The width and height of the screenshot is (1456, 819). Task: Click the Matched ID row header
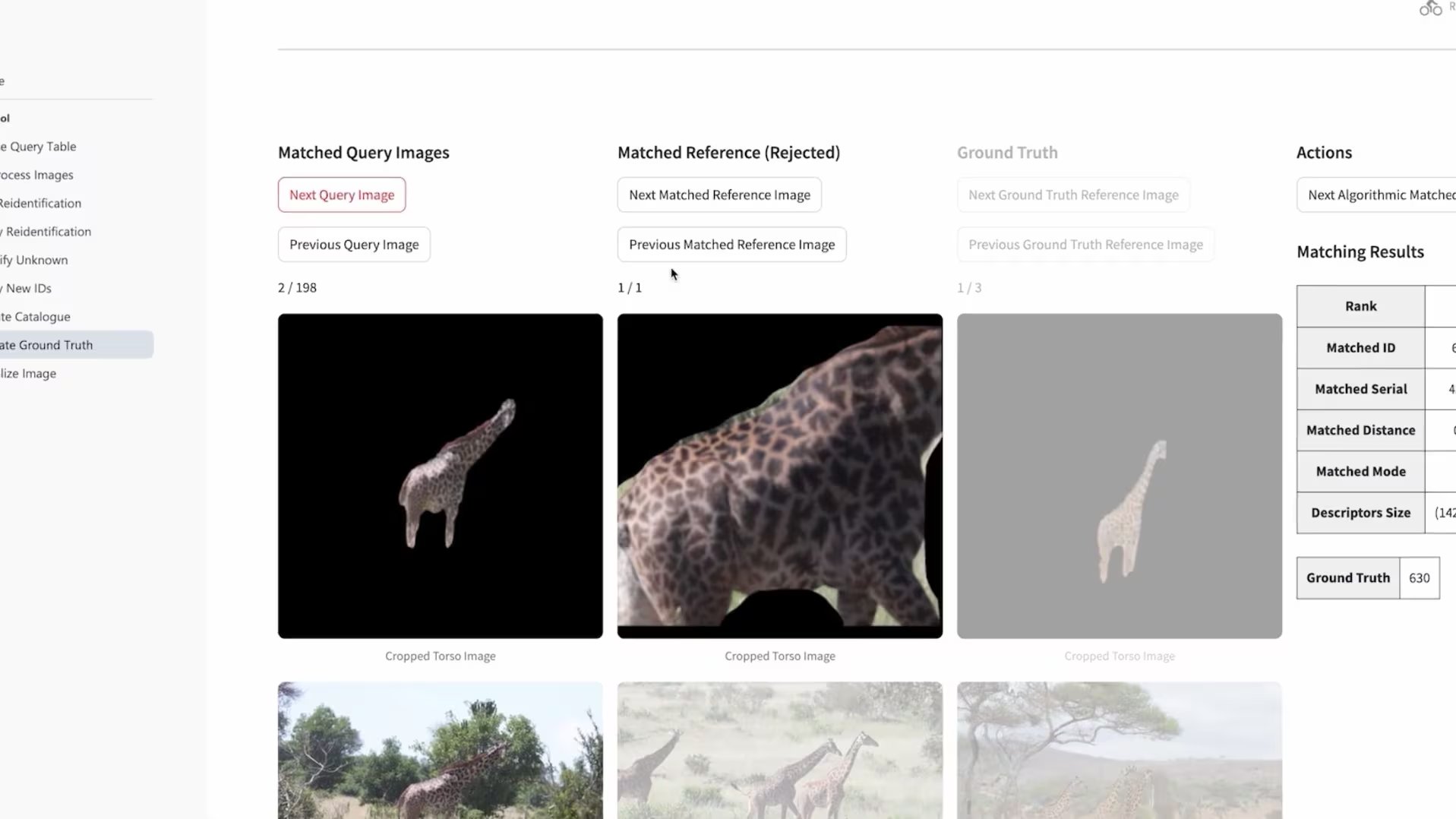(x=1360, y=348)
